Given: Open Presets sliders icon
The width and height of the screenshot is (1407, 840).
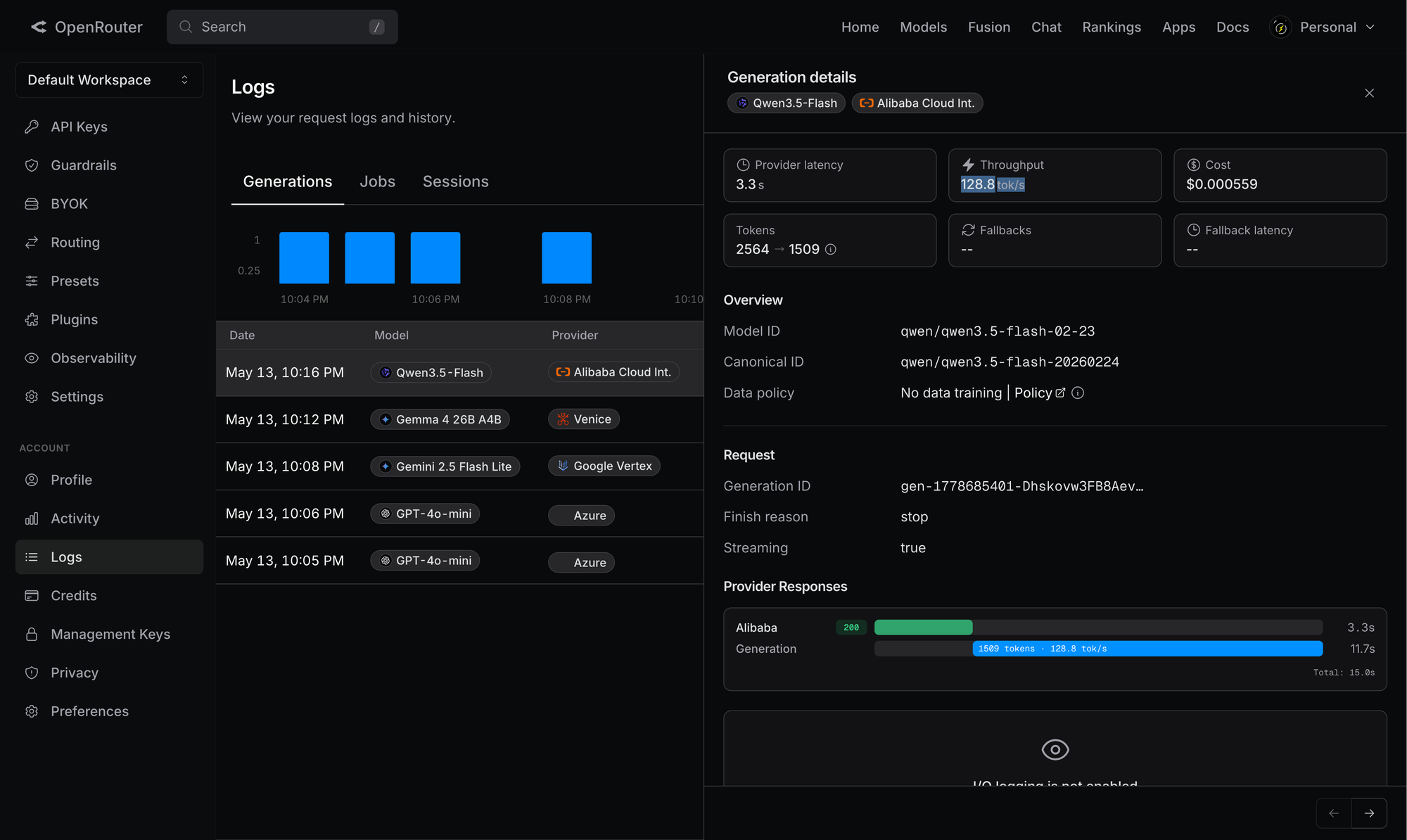Looking at the screenshot, I should pos(32,281).
